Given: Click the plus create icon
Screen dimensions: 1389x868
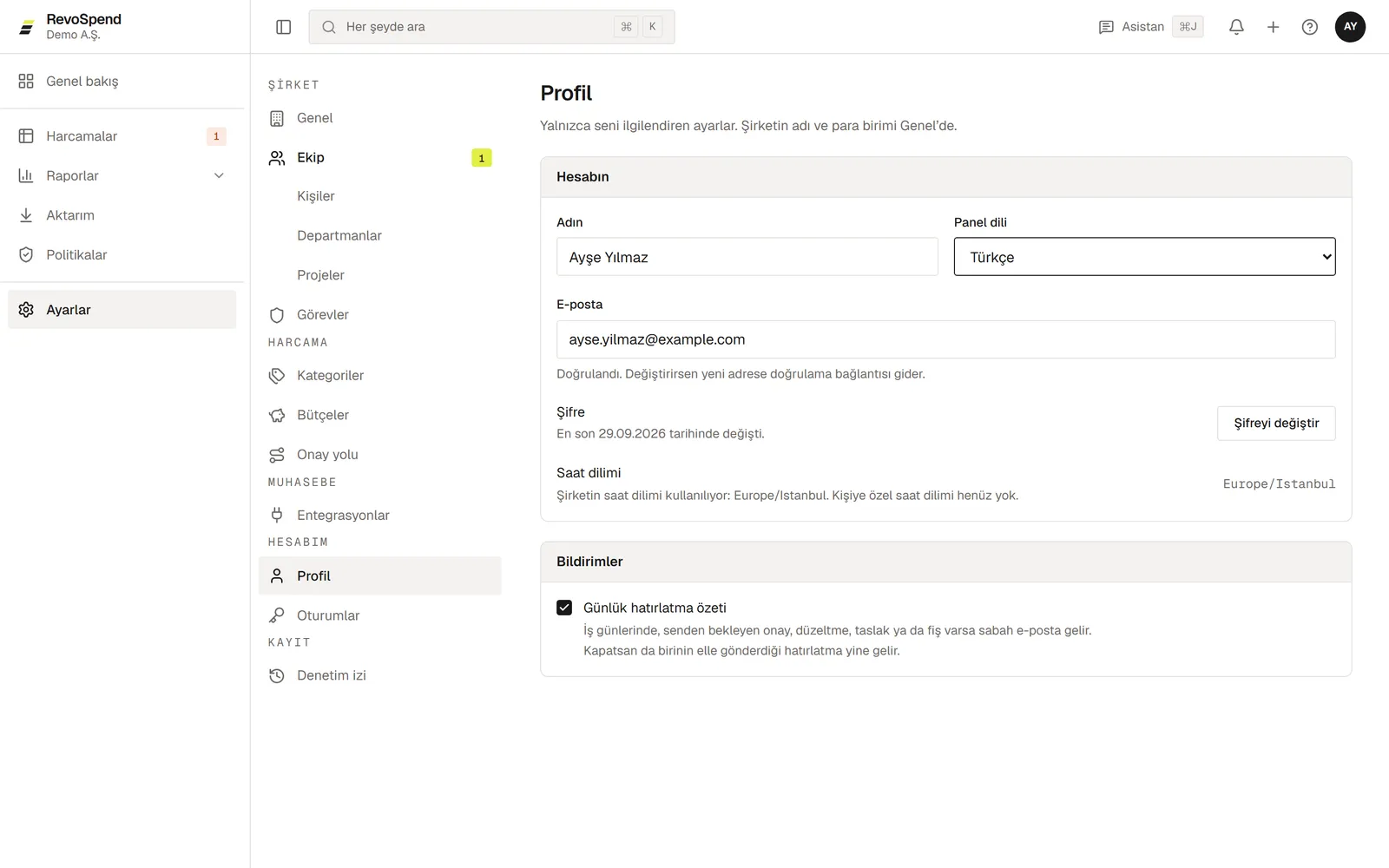Looking at the screenshot, I should pos(1273,27).
